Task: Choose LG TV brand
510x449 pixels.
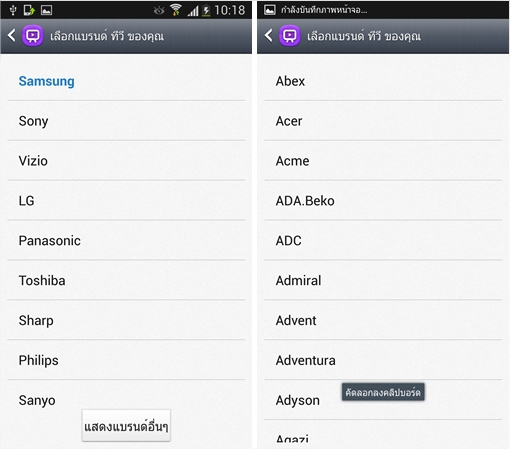Action: [126, 201]
